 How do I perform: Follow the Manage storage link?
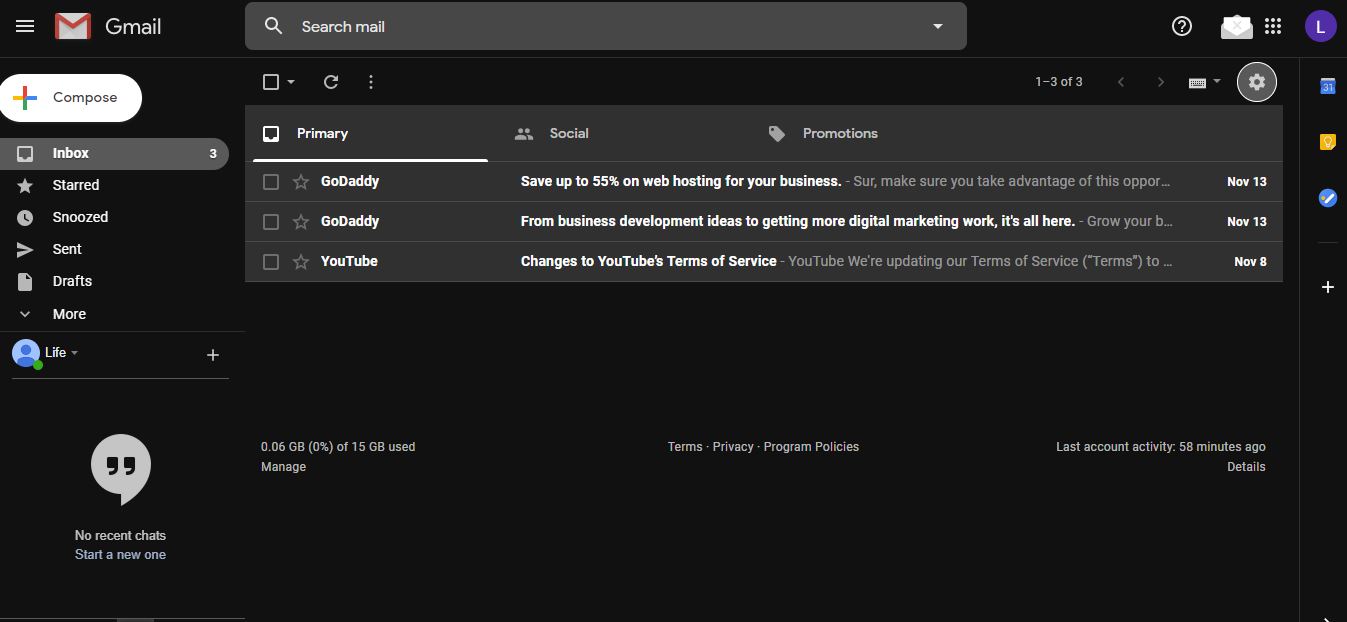click(283, 467)
